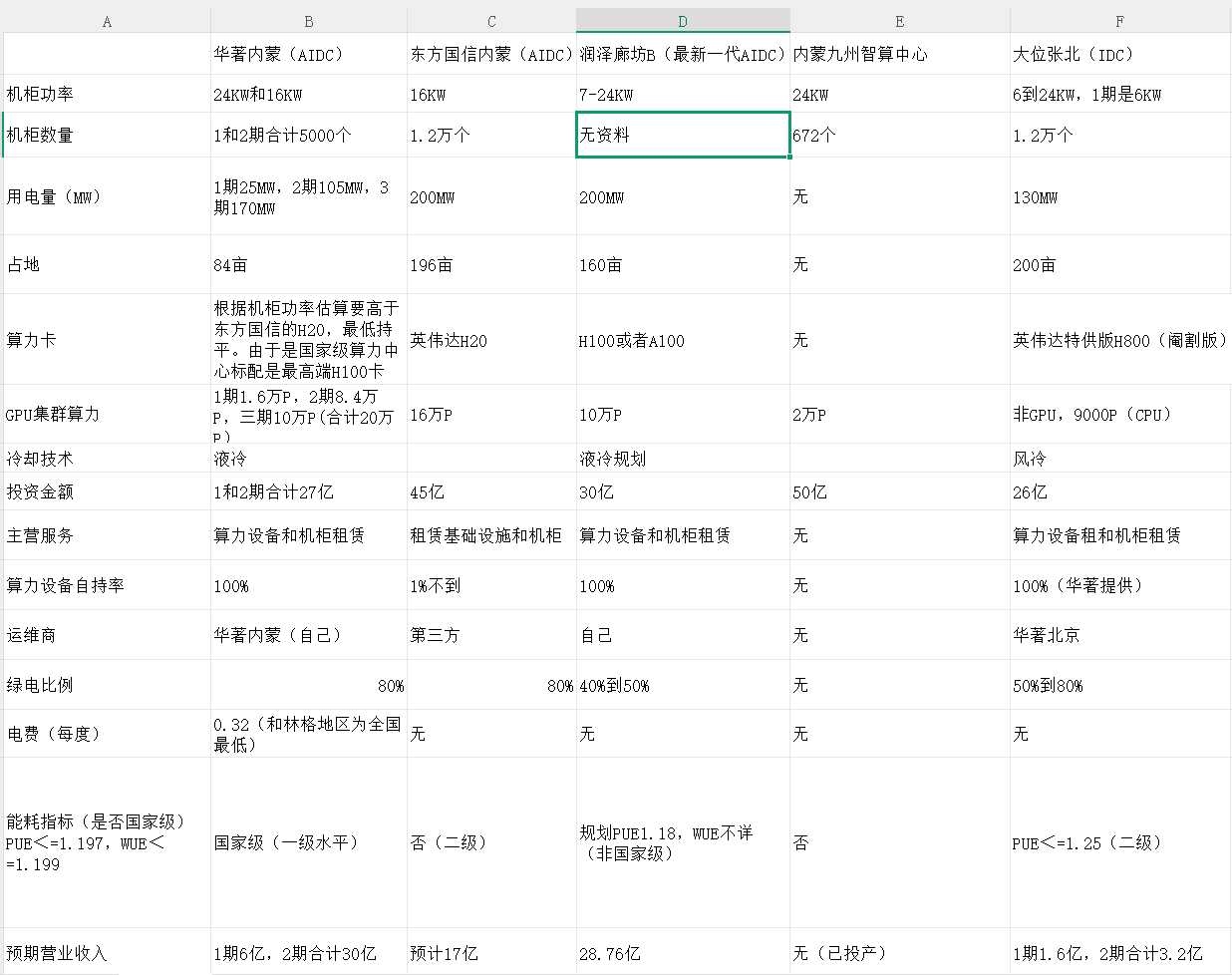Image resolution: width=1232 pixels, height=975 pixels.
Task: Select row label '绿电比例'
Action: point(107,685)
